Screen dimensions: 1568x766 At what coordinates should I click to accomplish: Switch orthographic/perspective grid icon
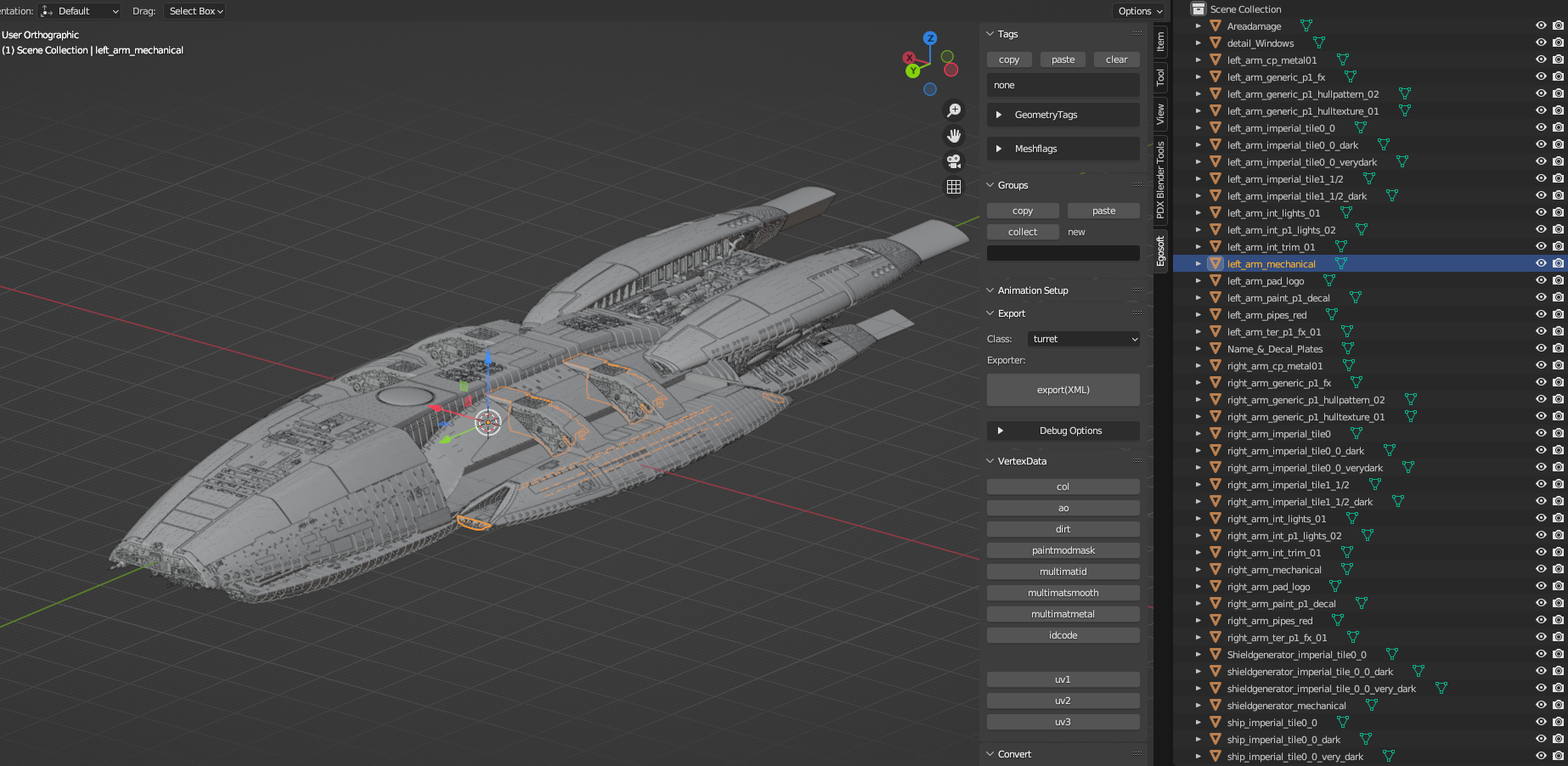click(x=954, y=187)
